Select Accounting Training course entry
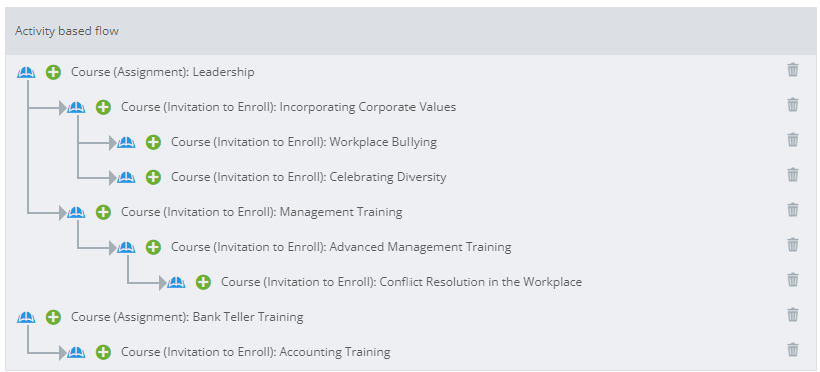The image size is (820, 372). pos(256,352)
